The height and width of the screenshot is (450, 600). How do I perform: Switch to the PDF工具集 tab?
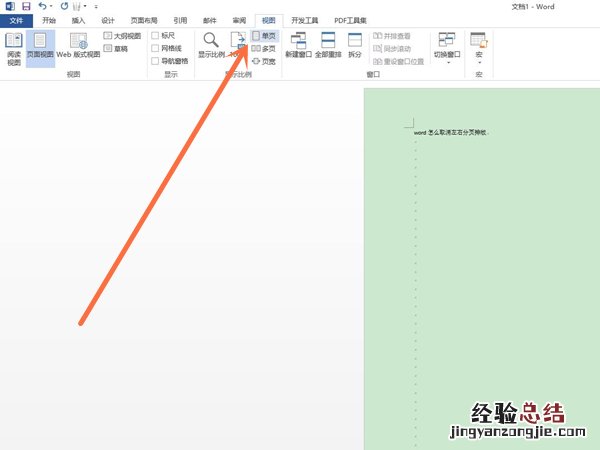(350, 21)
